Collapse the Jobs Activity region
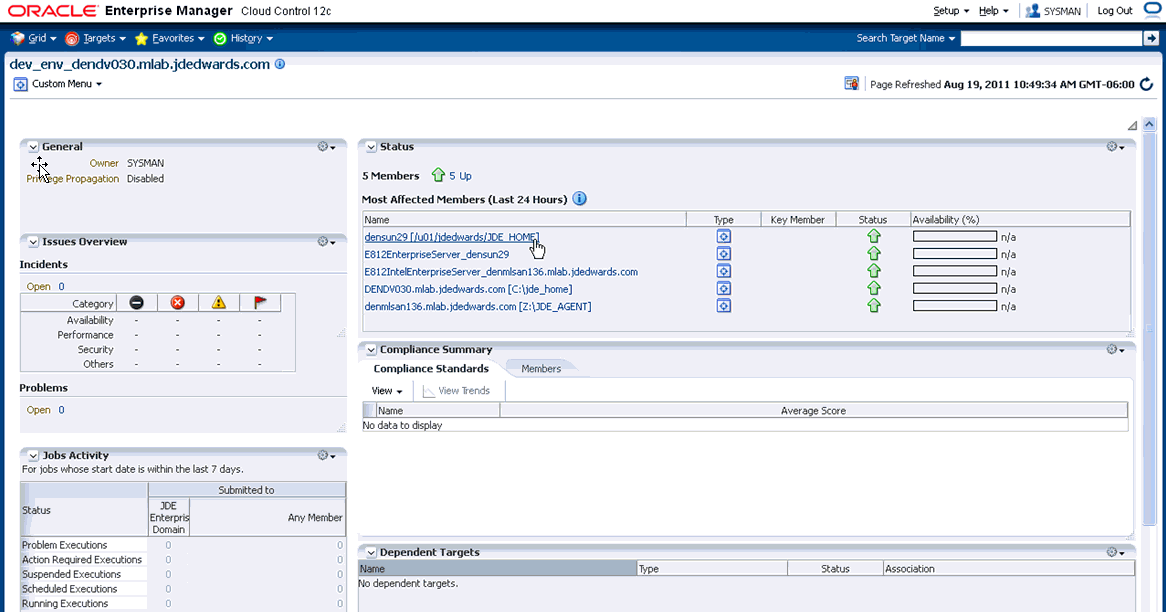1166x612 pixels. [33, 456]
